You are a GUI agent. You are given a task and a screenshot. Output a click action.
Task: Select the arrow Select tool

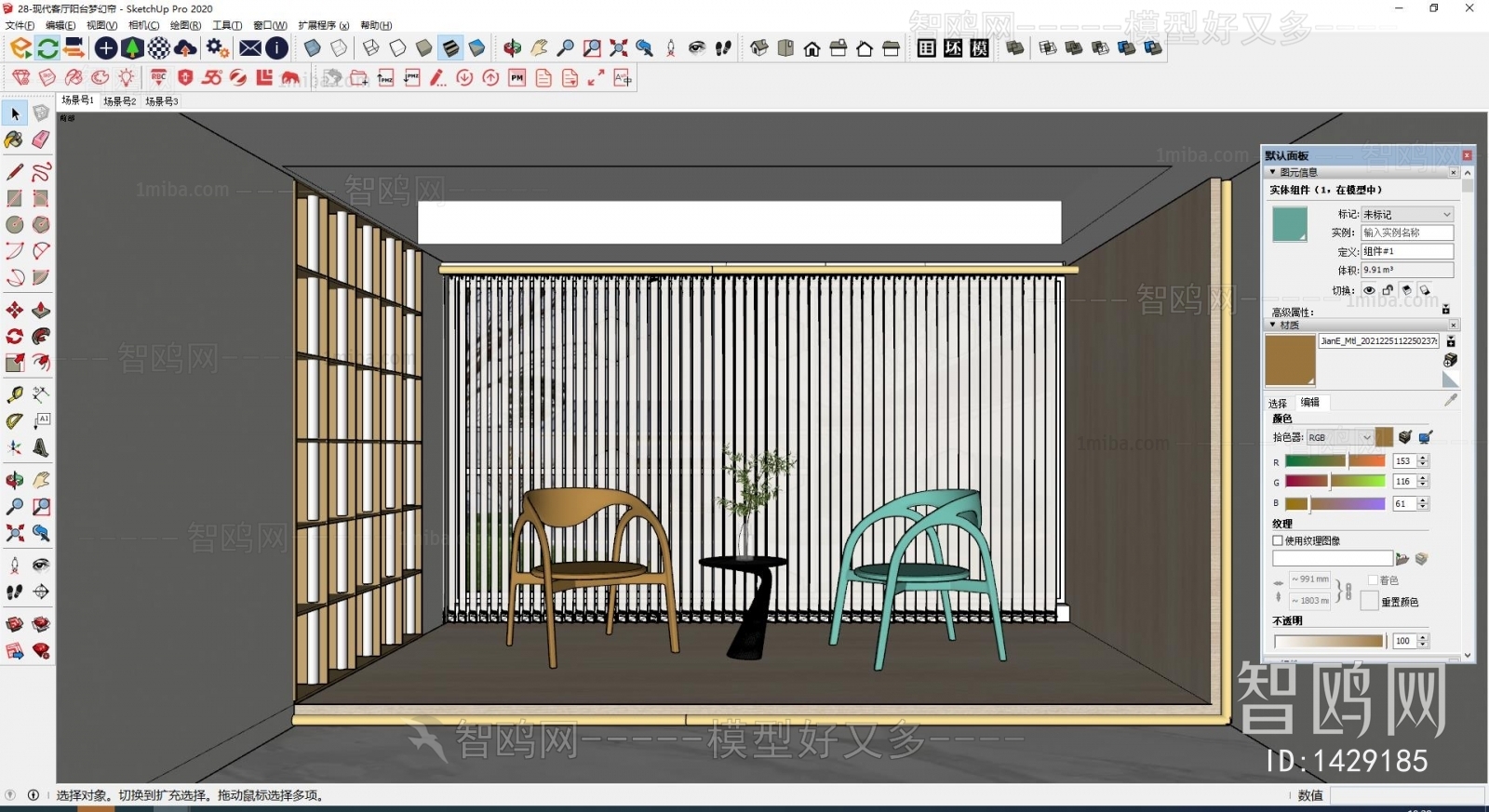tap(15, 113)
